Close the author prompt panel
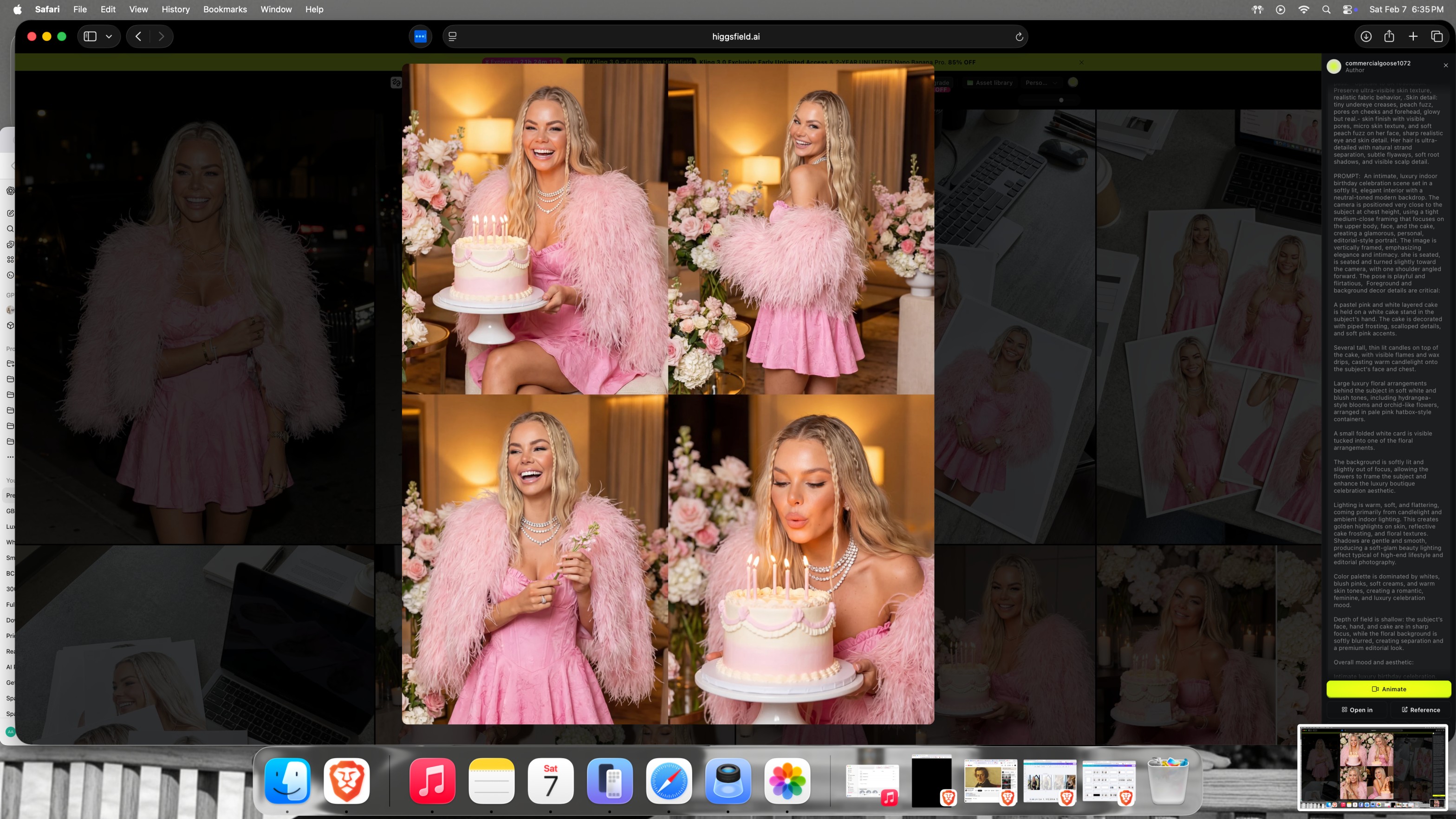Viewport: 1456px width, 819px height. click(x=1446, y=65)
